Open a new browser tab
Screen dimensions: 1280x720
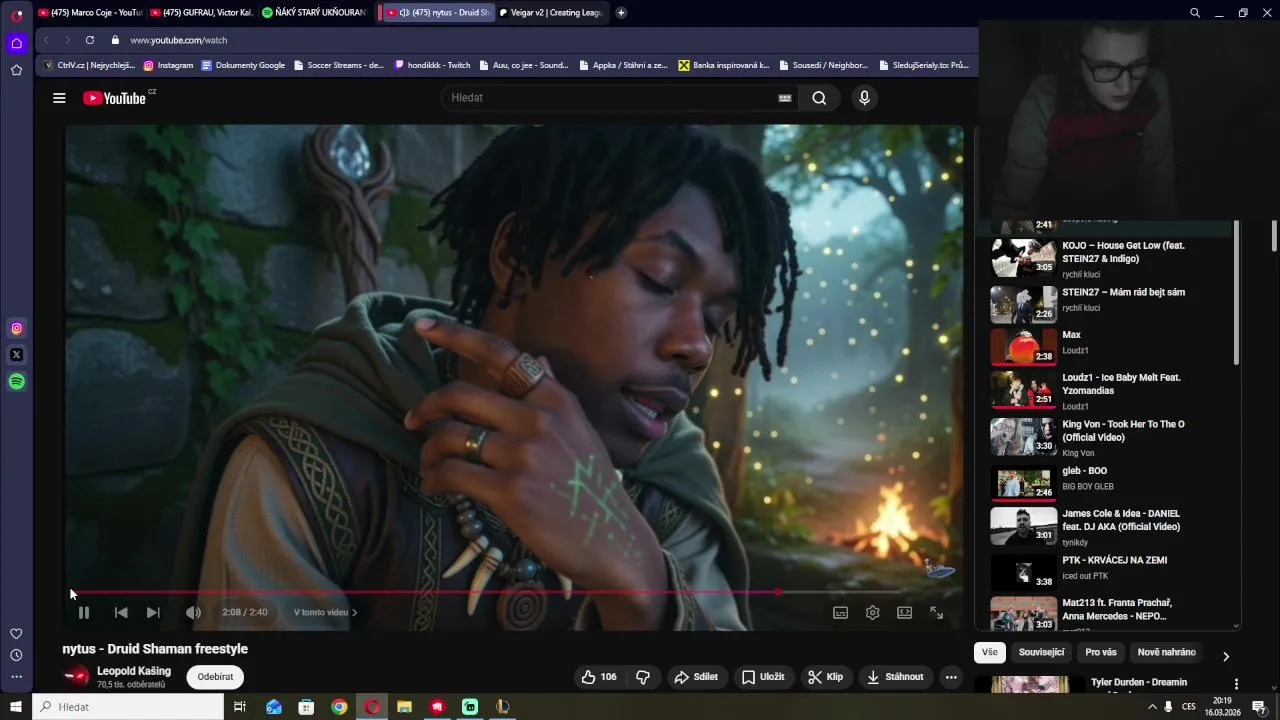click(621, 13)
